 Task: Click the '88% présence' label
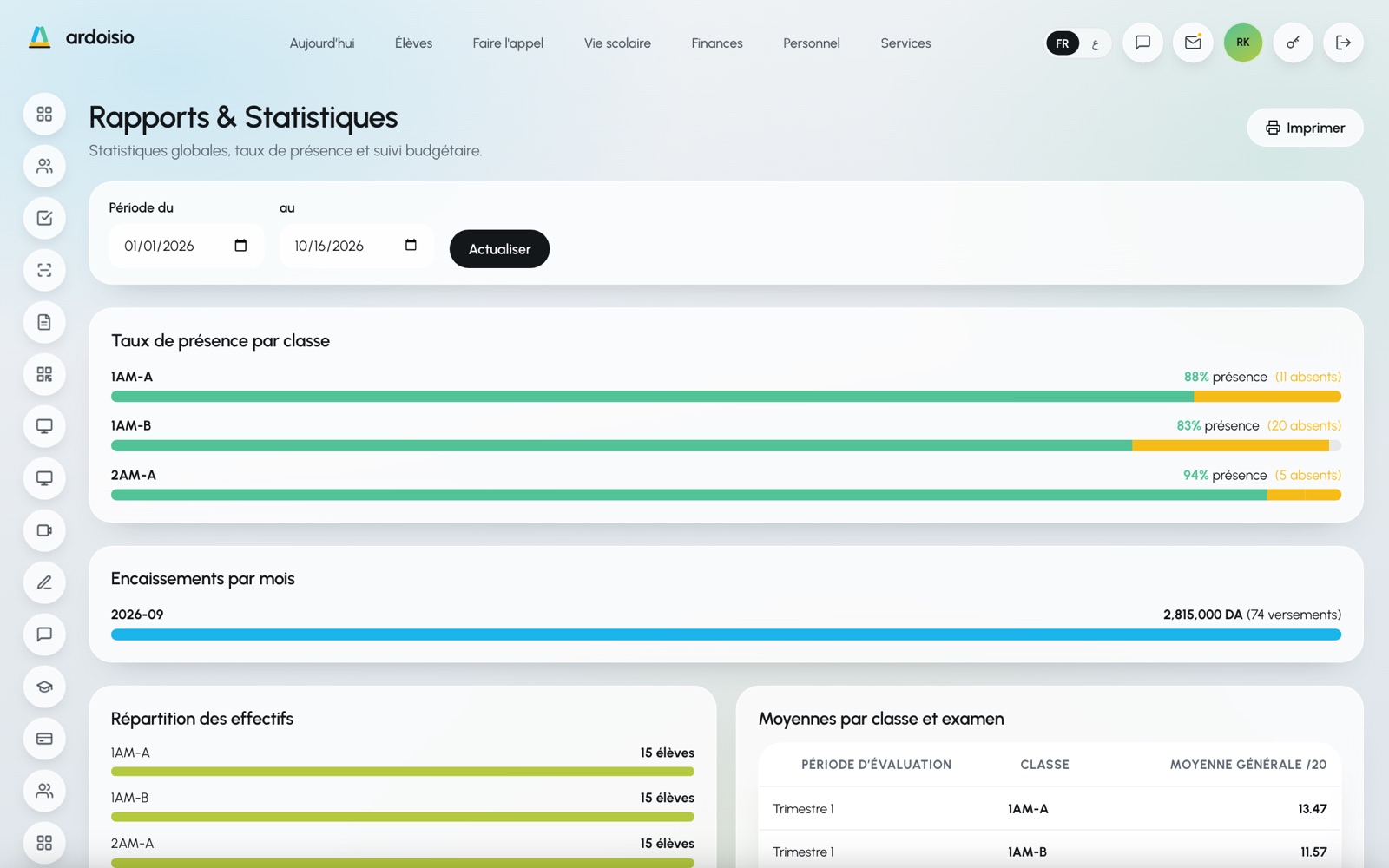pos(1226,377)
